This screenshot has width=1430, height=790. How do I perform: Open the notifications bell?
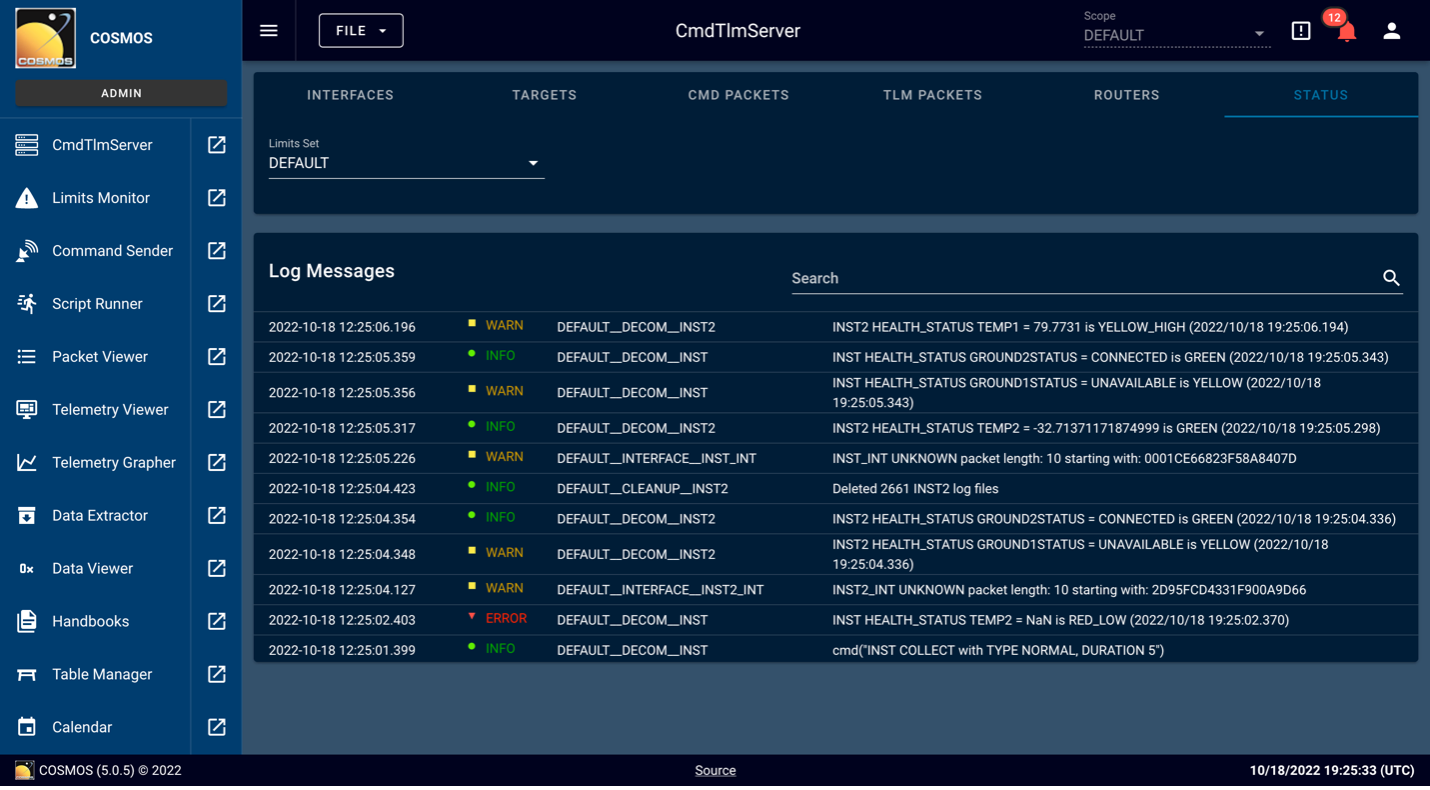point(1346,32)
